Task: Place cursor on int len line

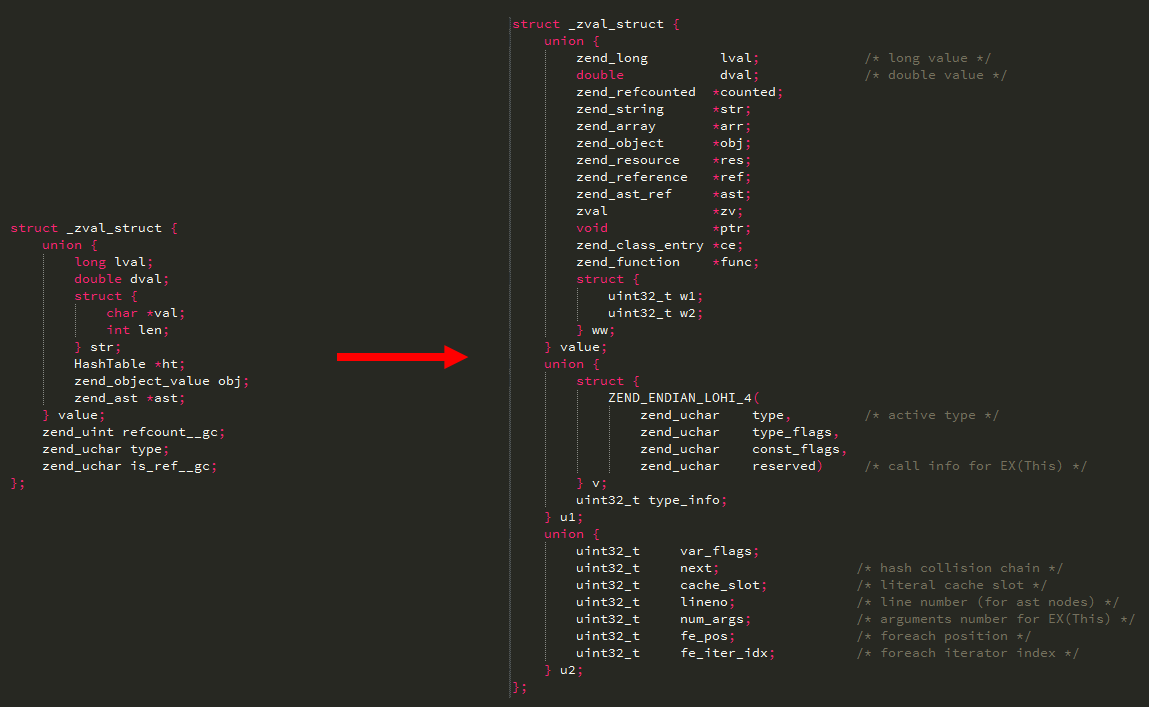Action: click(138, 330)
